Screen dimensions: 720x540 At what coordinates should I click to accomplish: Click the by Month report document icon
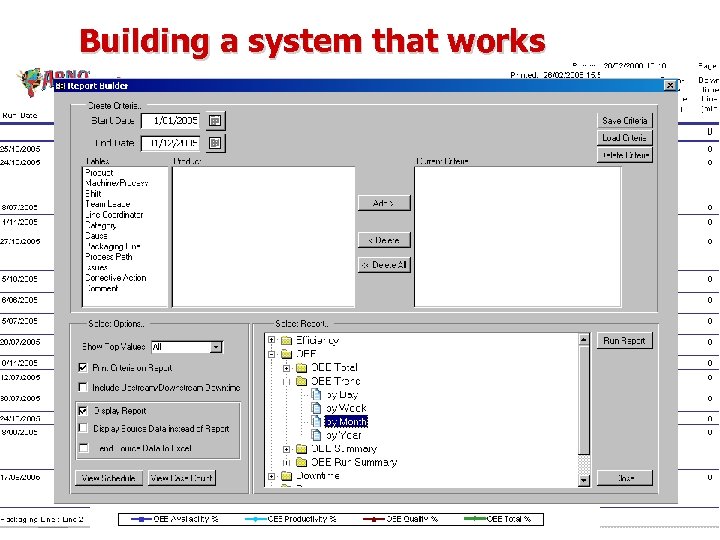click(x=316, y=421)
